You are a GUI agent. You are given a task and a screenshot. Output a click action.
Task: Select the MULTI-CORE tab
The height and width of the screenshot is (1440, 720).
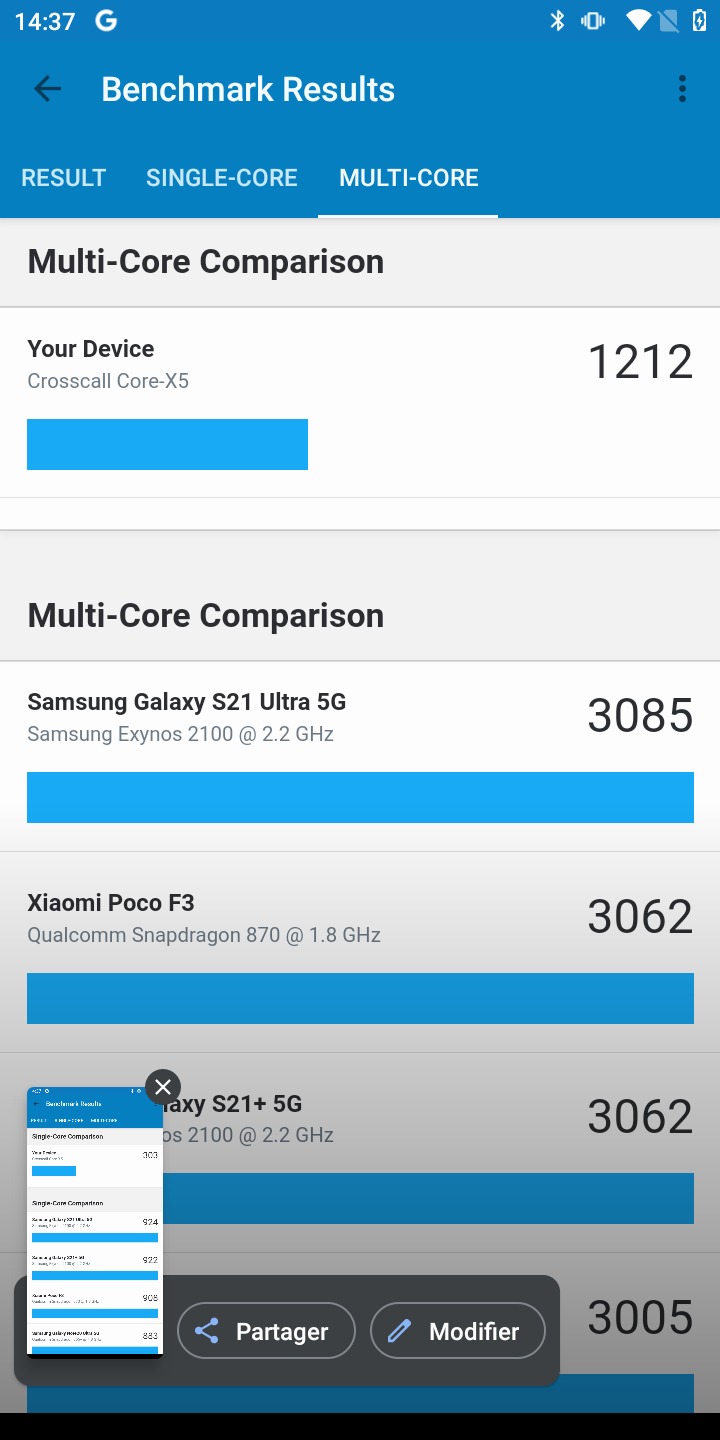tap(409, 178)
